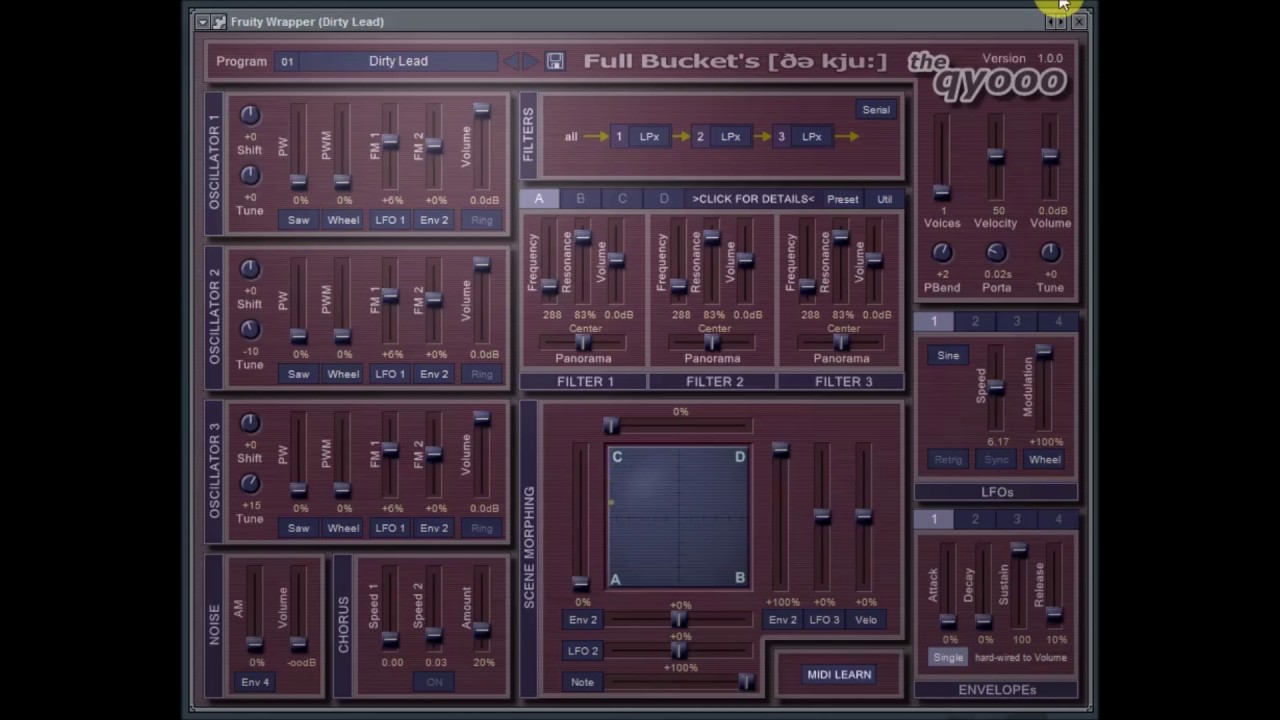Click Oscillator 1 Shift knob
Screen dimensions: 1280x720
click(x=250, y=115)
